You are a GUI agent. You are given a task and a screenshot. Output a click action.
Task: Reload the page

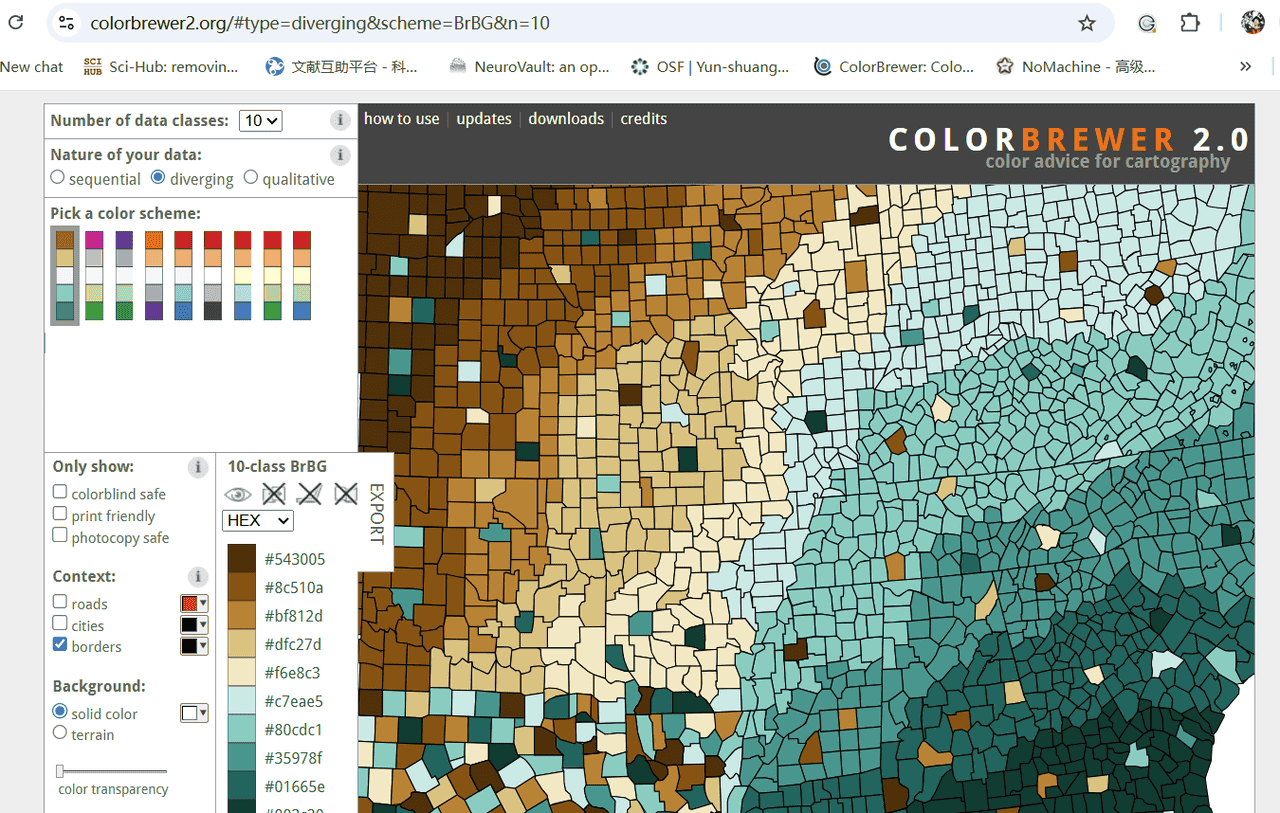point(16,23)
